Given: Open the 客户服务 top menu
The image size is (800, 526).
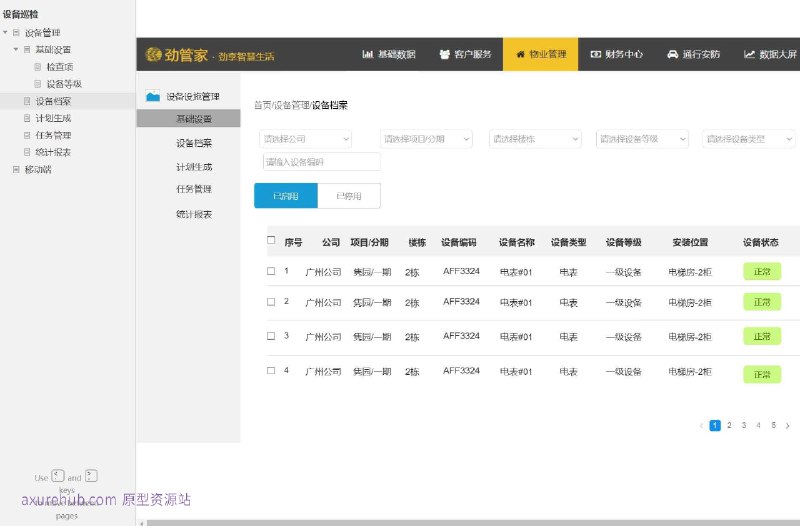Looking at the screenshot, I should click(x=465, y=54).
